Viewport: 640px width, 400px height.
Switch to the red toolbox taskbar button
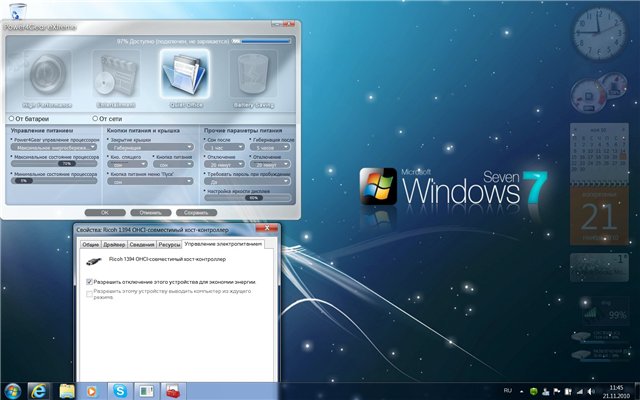pyautogui.click(x=173, y=391)
